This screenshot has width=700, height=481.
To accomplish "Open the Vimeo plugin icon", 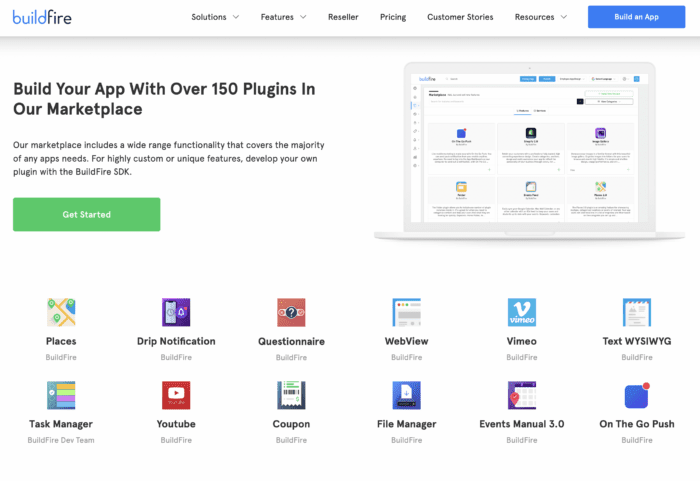I will (521, 312).
